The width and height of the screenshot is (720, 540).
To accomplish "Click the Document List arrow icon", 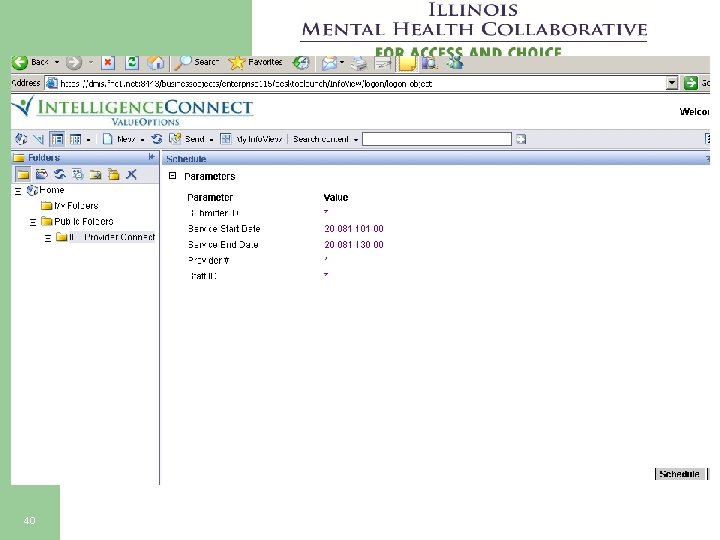I will point(39,139).
